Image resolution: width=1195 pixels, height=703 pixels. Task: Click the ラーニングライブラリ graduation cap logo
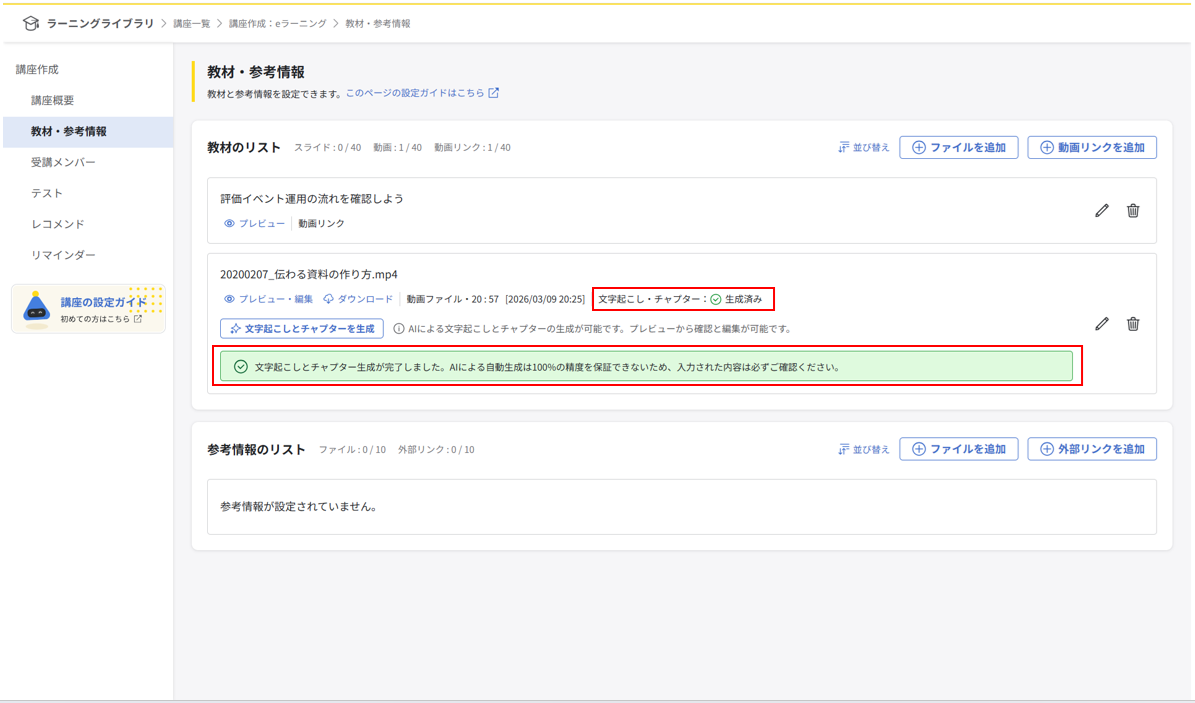click(30, 23)
